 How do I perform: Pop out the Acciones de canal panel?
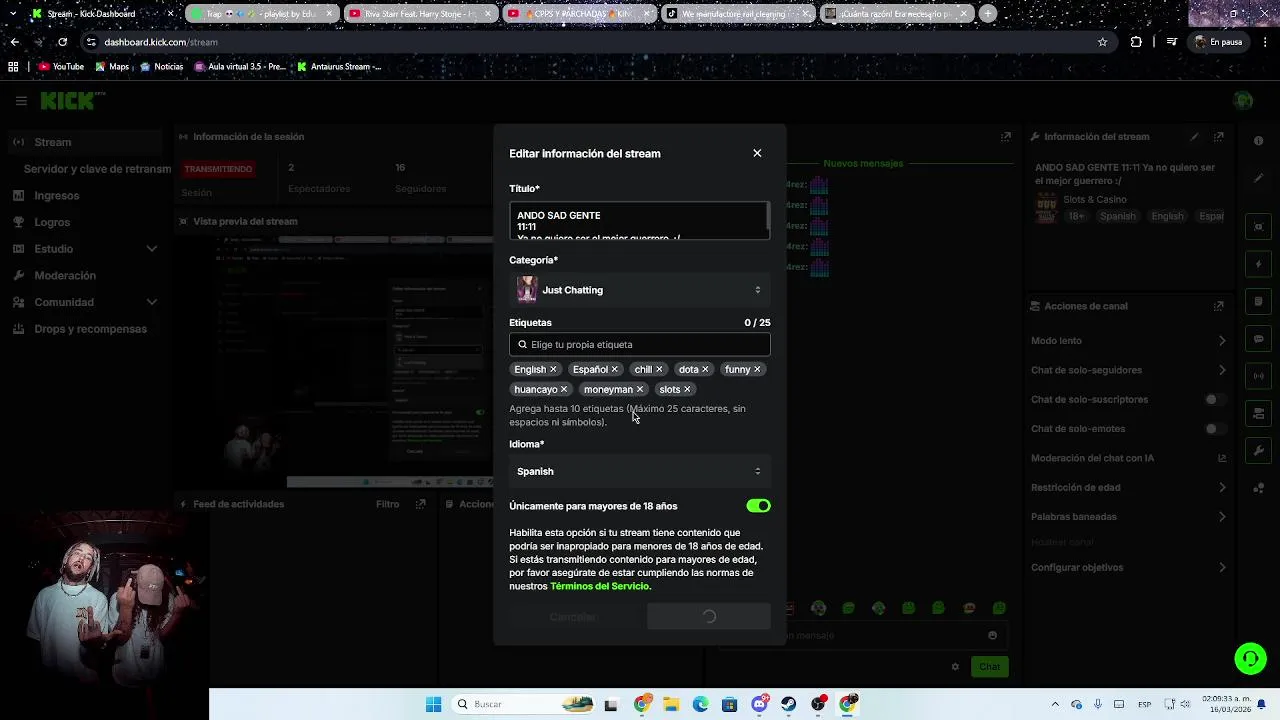(x=1219, y=306)
